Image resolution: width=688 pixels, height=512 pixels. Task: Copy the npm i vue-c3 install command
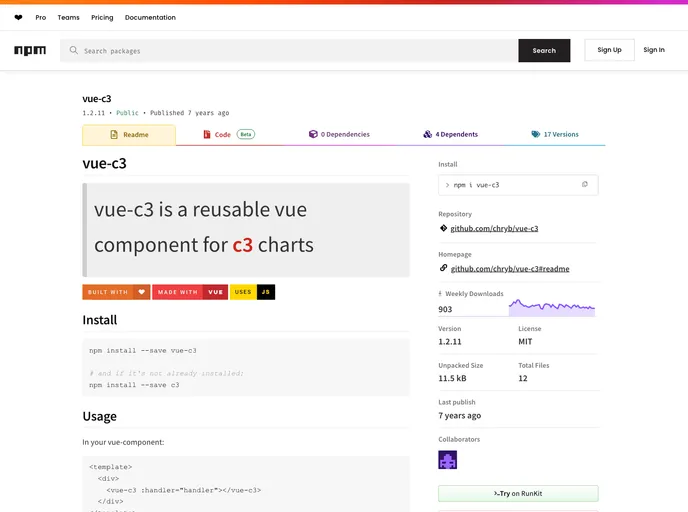[584, 184]
